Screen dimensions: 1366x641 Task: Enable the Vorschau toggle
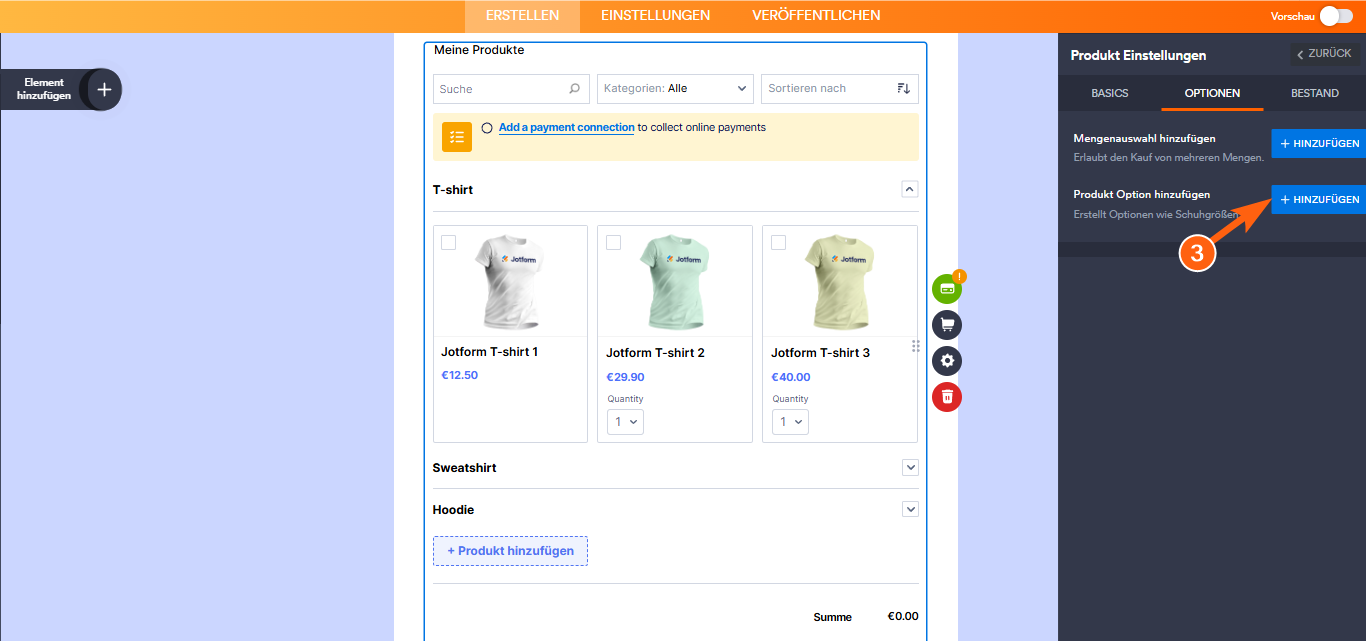1338,16
